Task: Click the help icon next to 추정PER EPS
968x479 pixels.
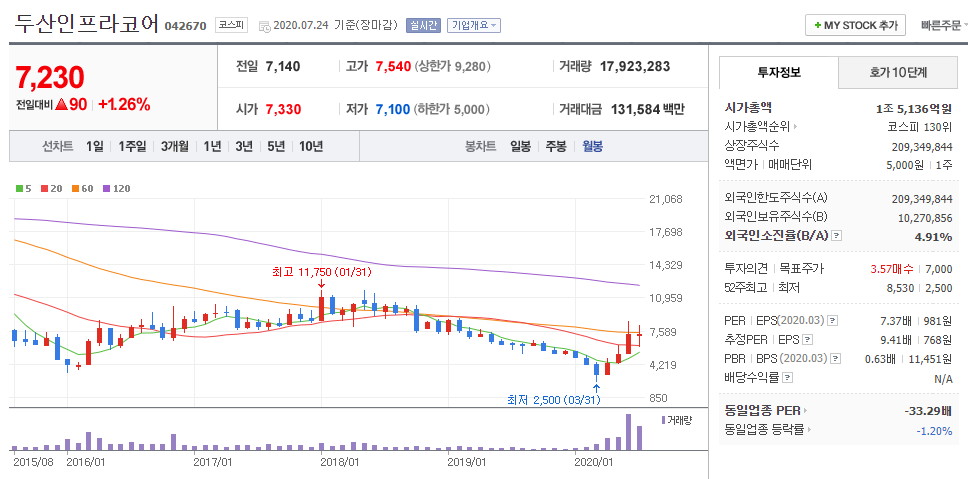Action: [807, 339]
